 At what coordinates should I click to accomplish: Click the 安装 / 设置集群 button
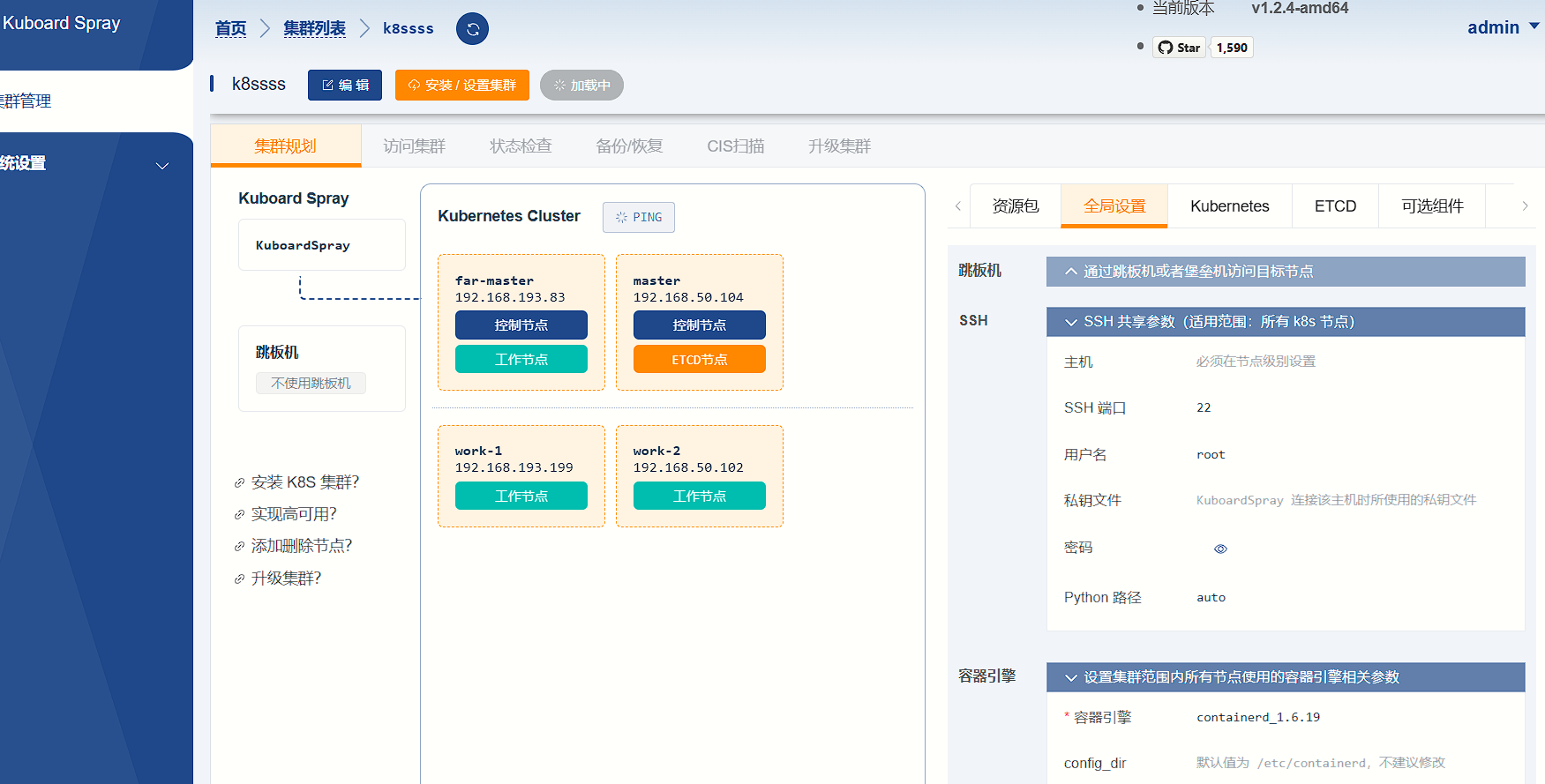pos(462,86)
